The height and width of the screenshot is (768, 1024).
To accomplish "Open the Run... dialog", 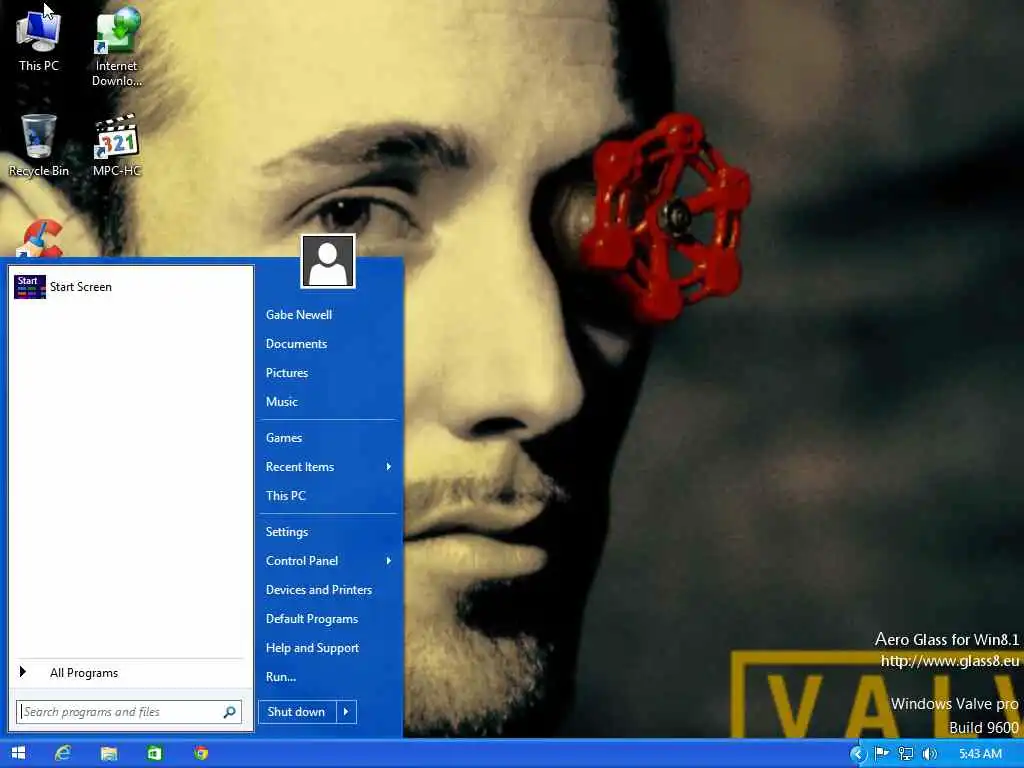I will (x=281, y=677).
